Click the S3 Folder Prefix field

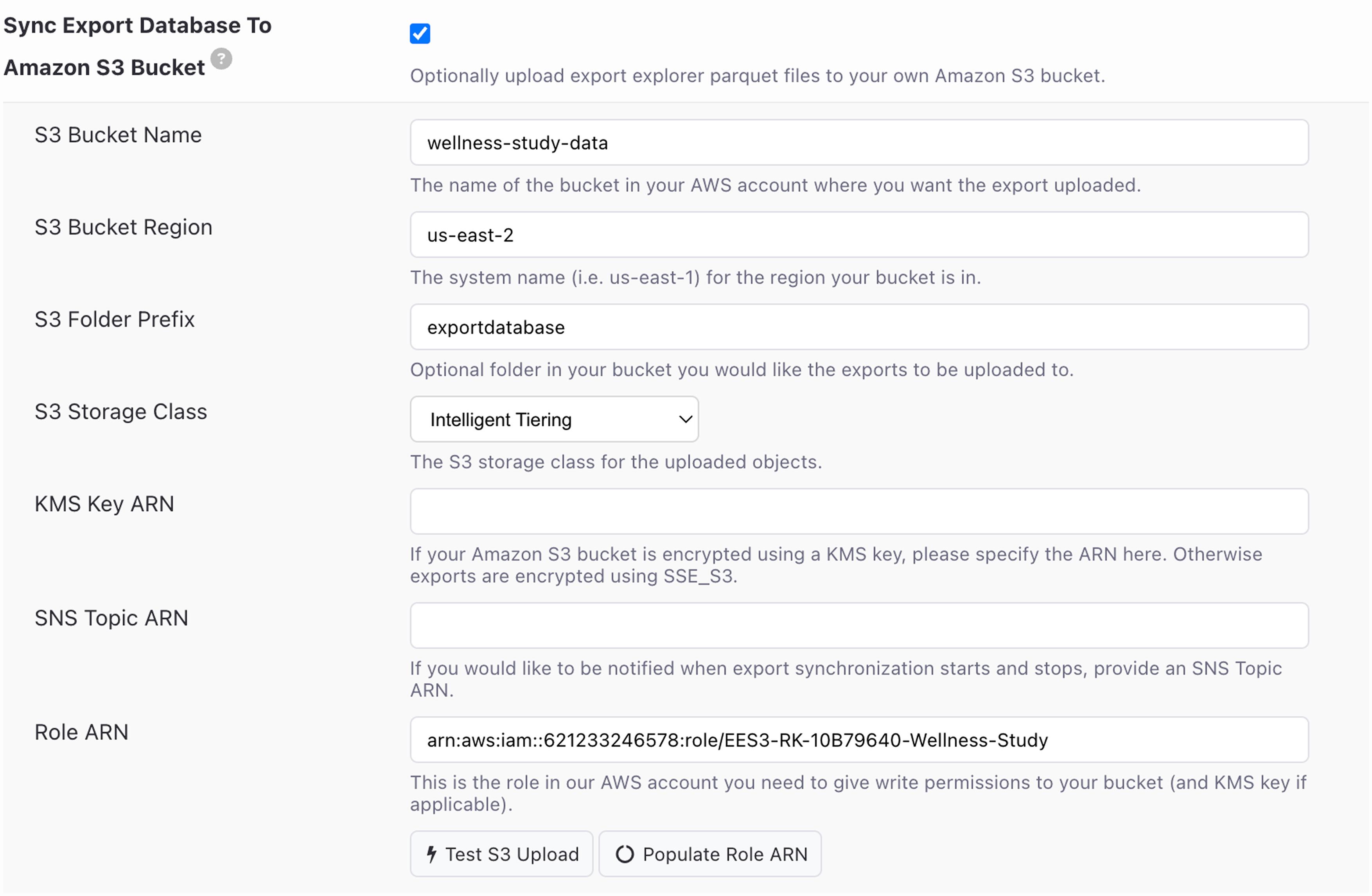[859, 327]
